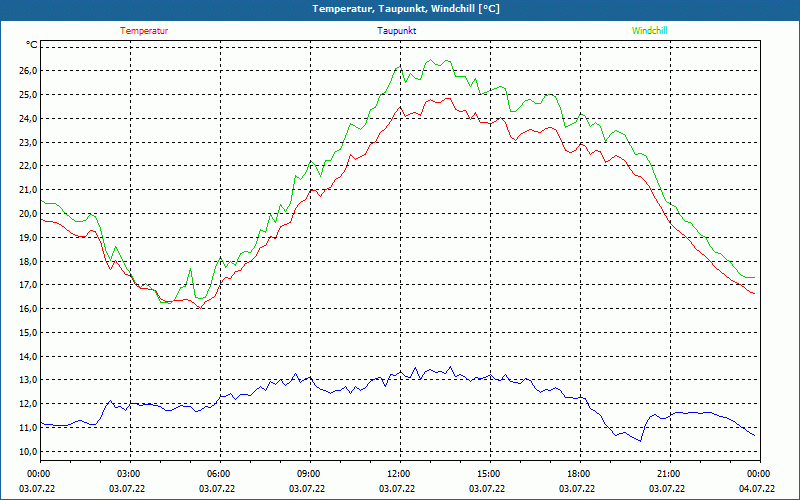
Task: Click the green Windchill peak after 12:00
Action: tap(430, 60)
